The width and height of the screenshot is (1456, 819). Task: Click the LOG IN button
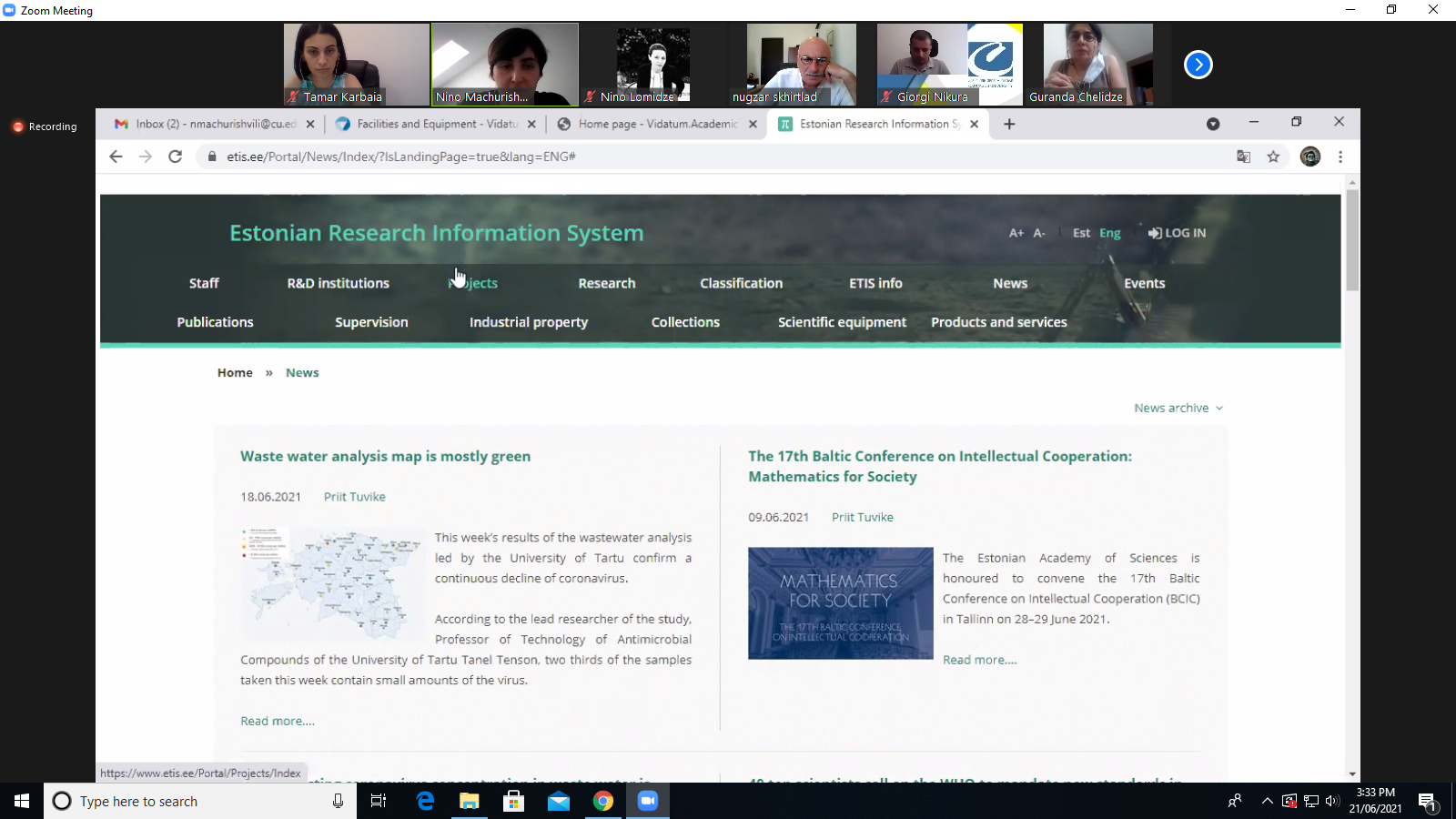click(1177, 233)
